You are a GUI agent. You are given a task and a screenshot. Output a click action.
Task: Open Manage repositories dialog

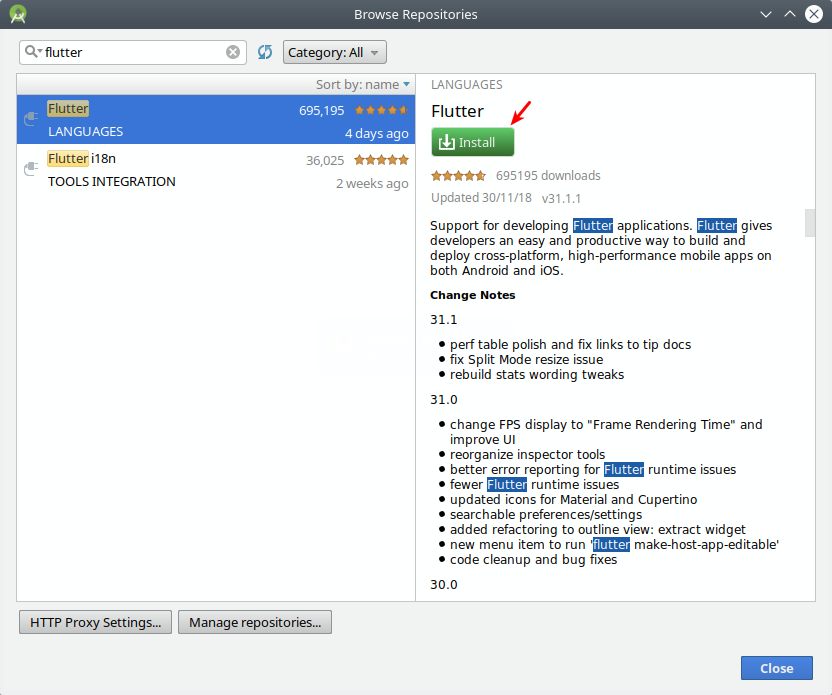point(253,622)
